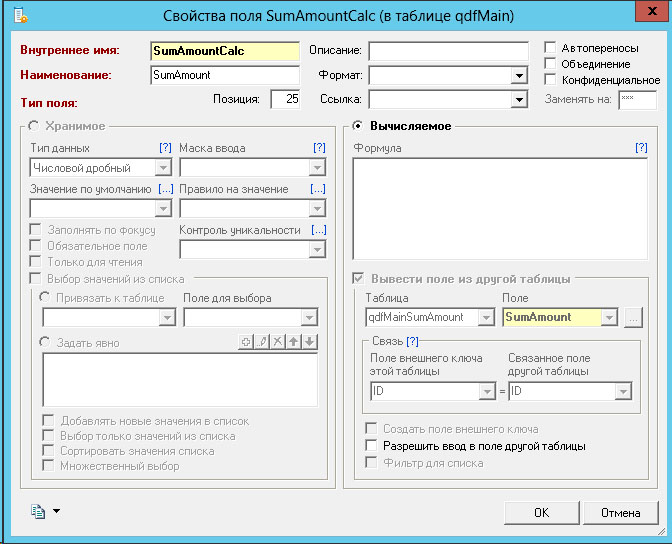This screenshot has height=544, width=672.
Task: Open help link next to Формула
Action: click(641, 148)
